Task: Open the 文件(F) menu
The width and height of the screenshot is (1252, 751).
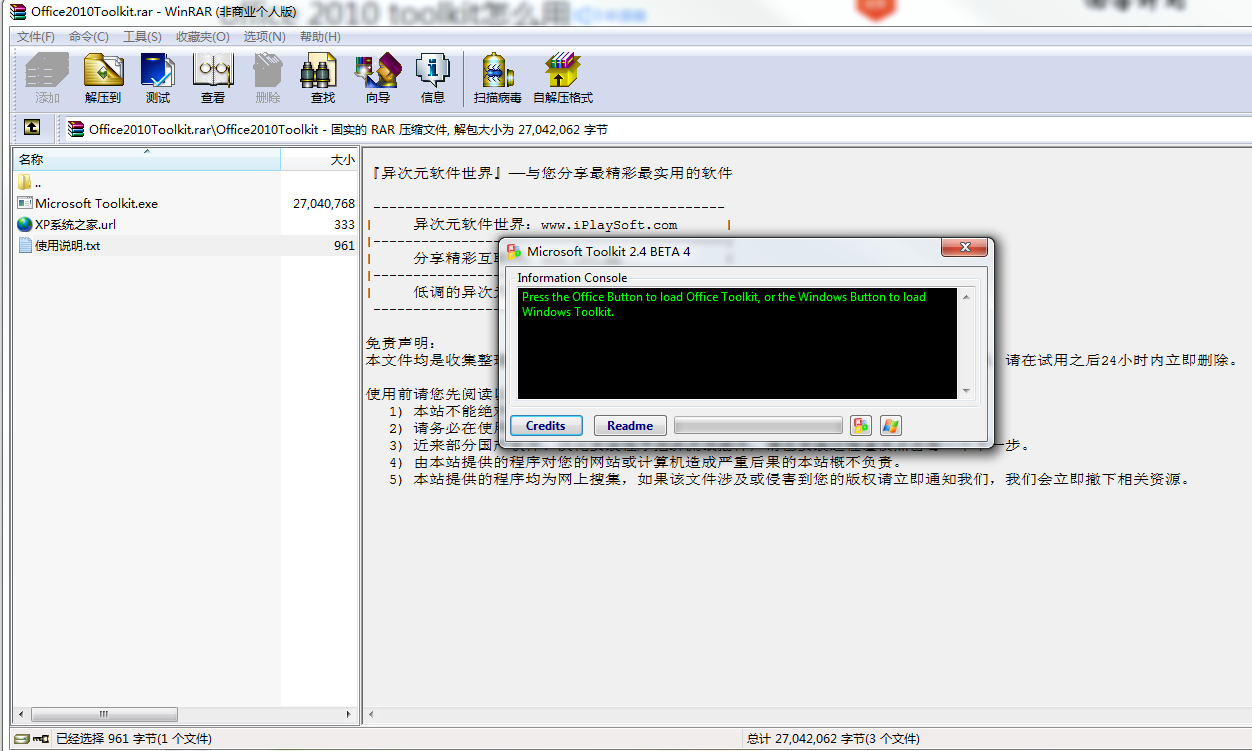Action: pos(36,37)
